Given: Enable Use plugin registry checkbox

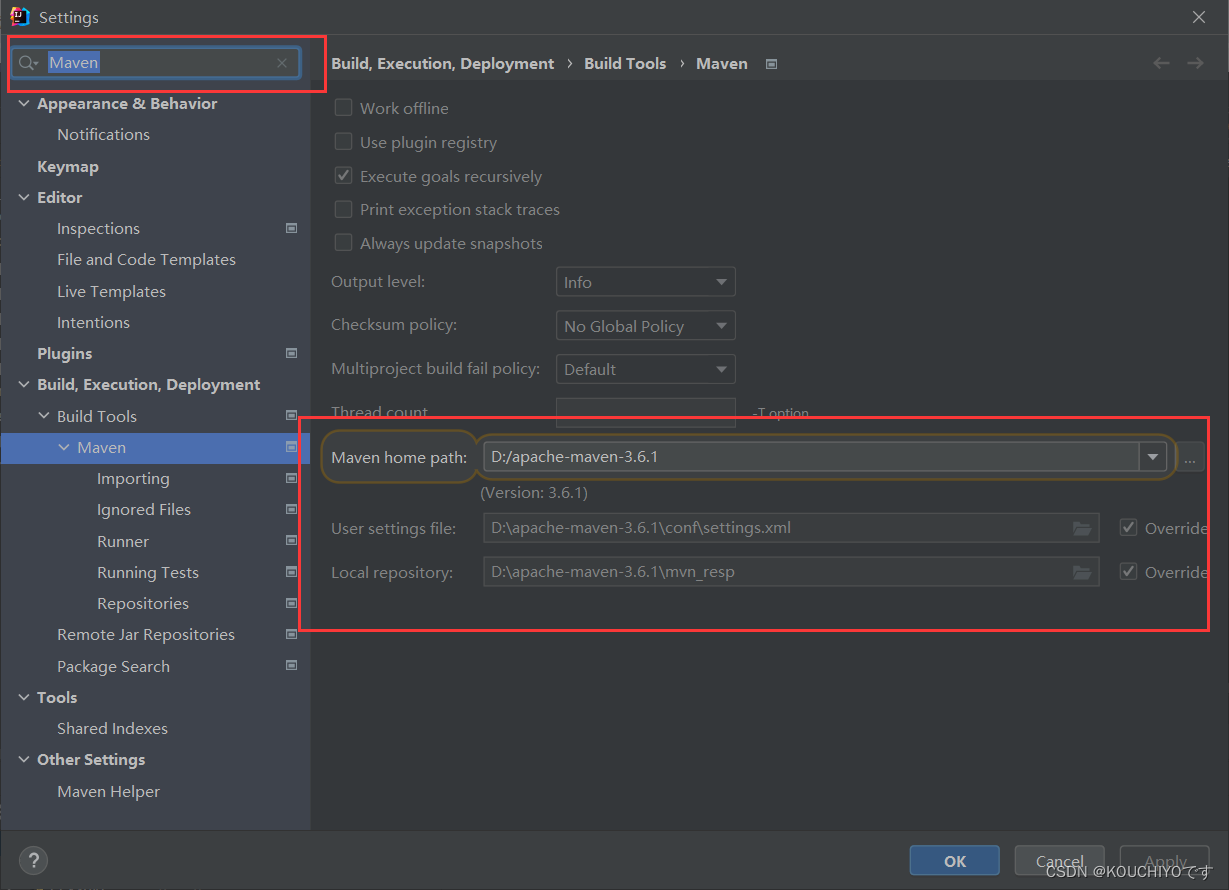Looking at the screenshot, I should pyautogui.click(x=343, y=142).
